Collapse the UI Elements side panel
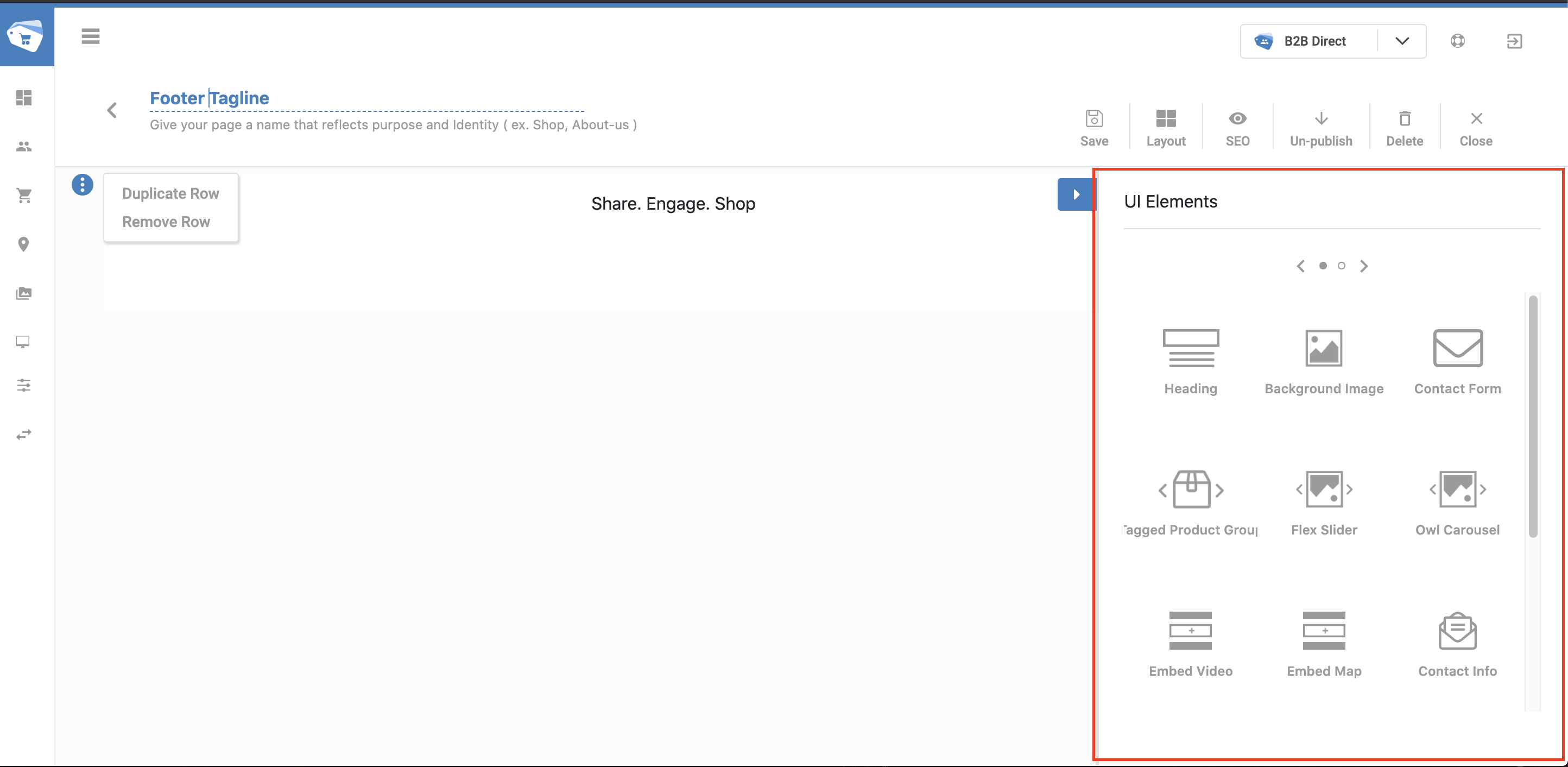1568x767 pixels. click(1076, 194)
